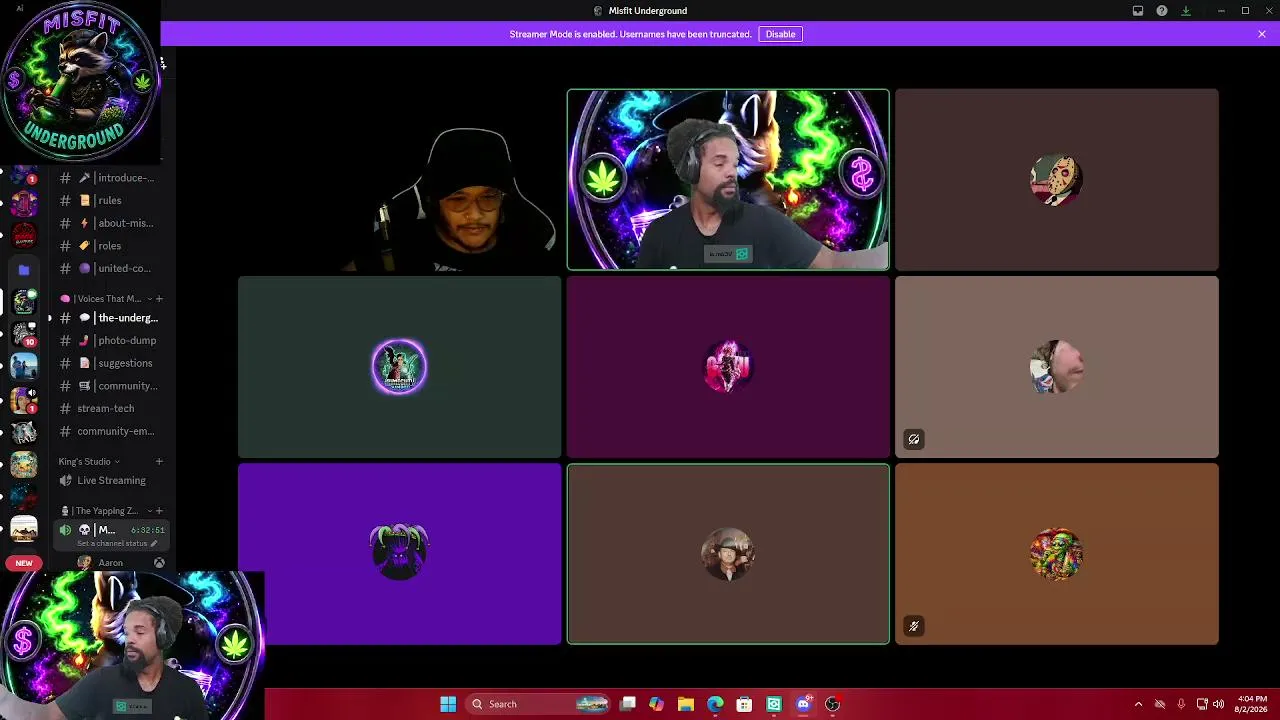Open the introduce channel

[110, 178]
